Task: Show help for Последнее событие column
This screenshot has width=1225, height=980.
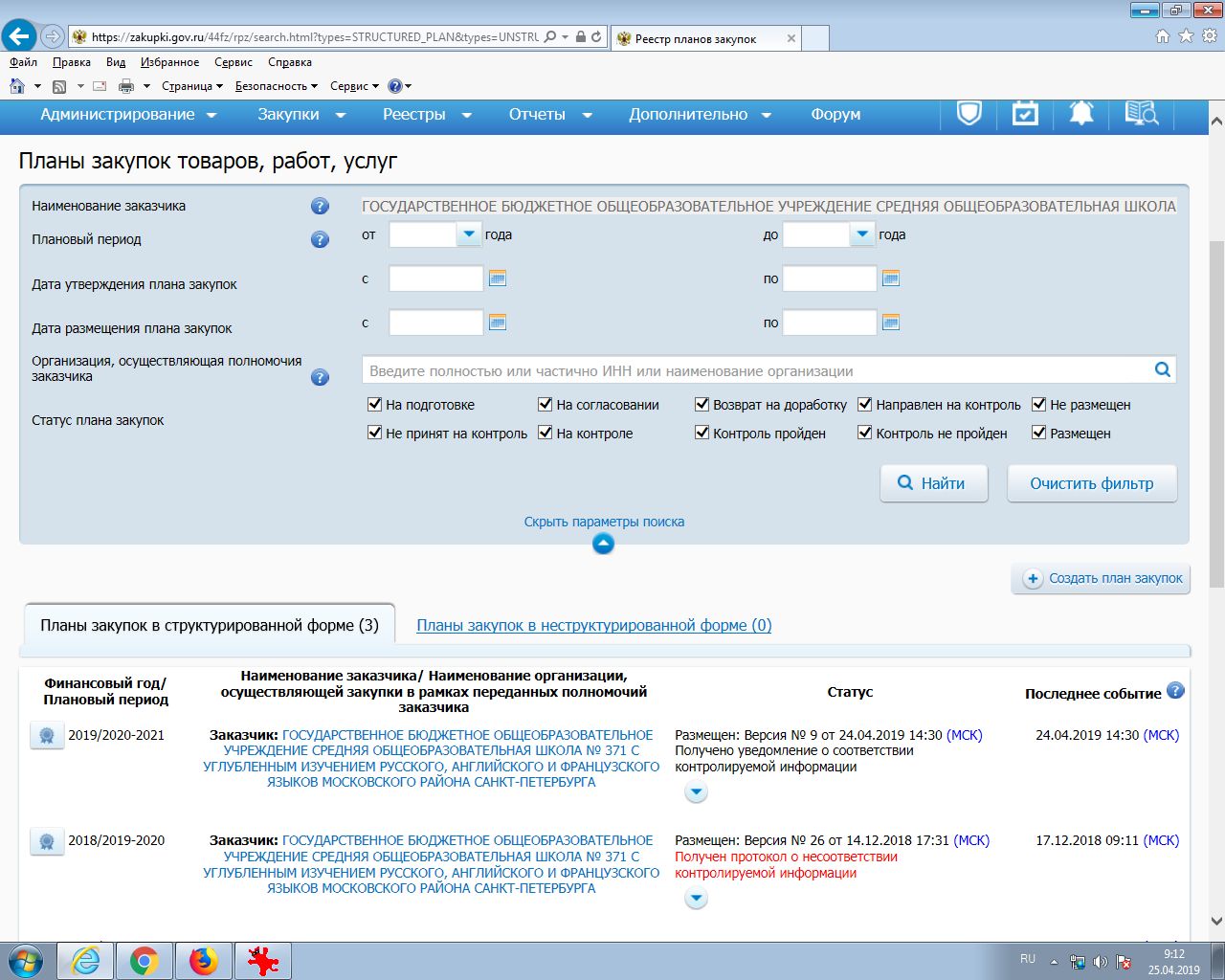Action: 1175,690
